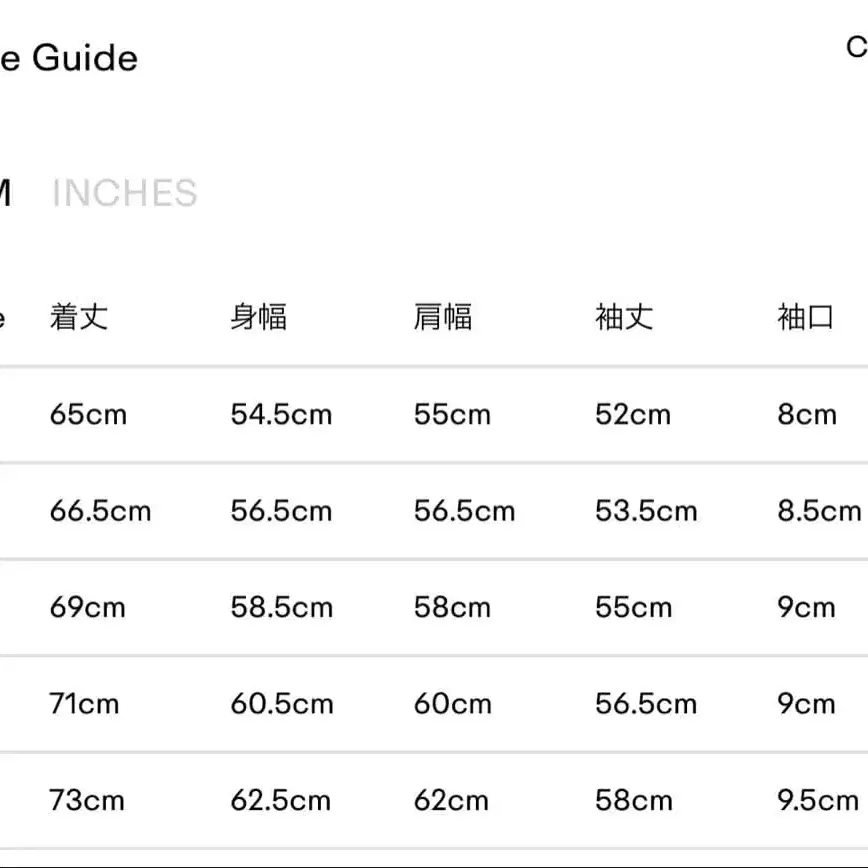868x868 pixels.
Task: Click the 53.5cm 袖丈 measurement
Action: tap(646, 511)
